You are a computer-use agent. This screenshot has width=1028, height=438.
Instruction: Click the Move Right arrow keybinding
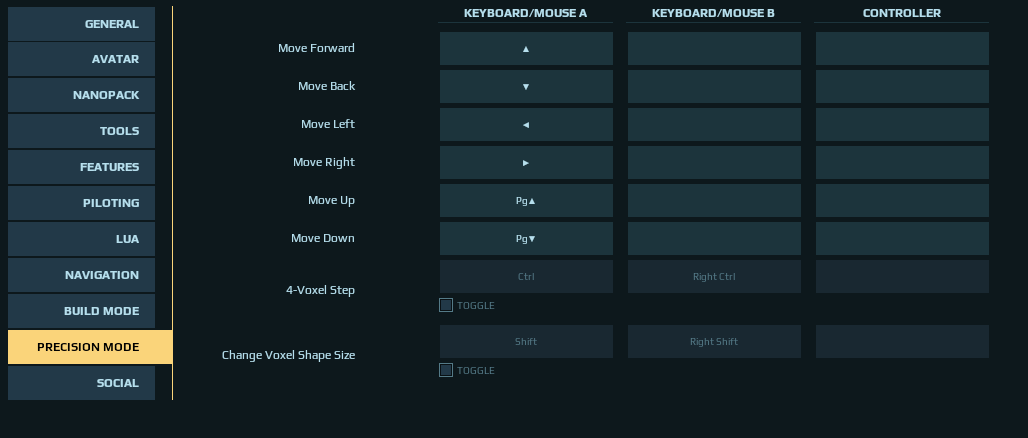point(526,163)
